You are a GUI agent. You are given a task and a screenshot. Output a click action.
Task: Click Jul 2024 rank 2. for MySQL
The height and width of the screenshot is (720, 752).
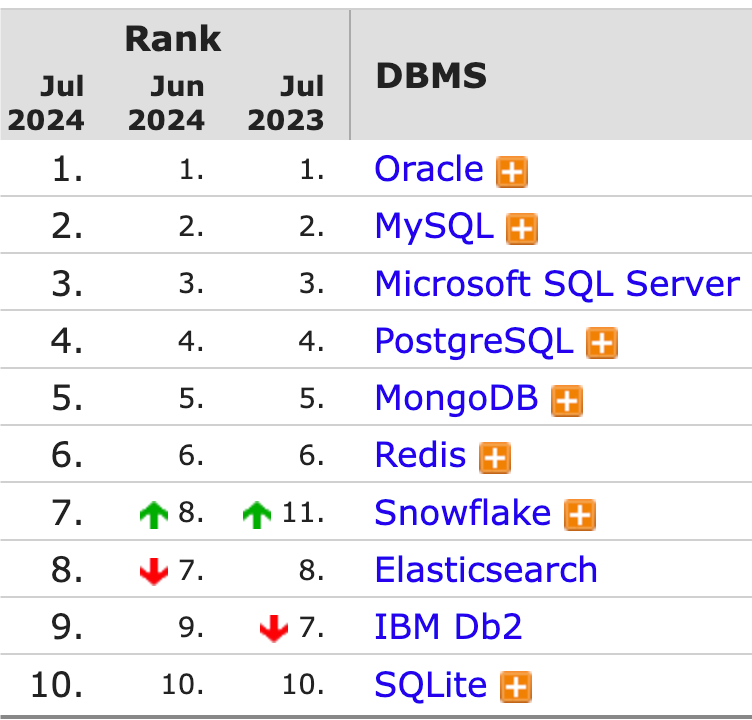tap(67, 226)
